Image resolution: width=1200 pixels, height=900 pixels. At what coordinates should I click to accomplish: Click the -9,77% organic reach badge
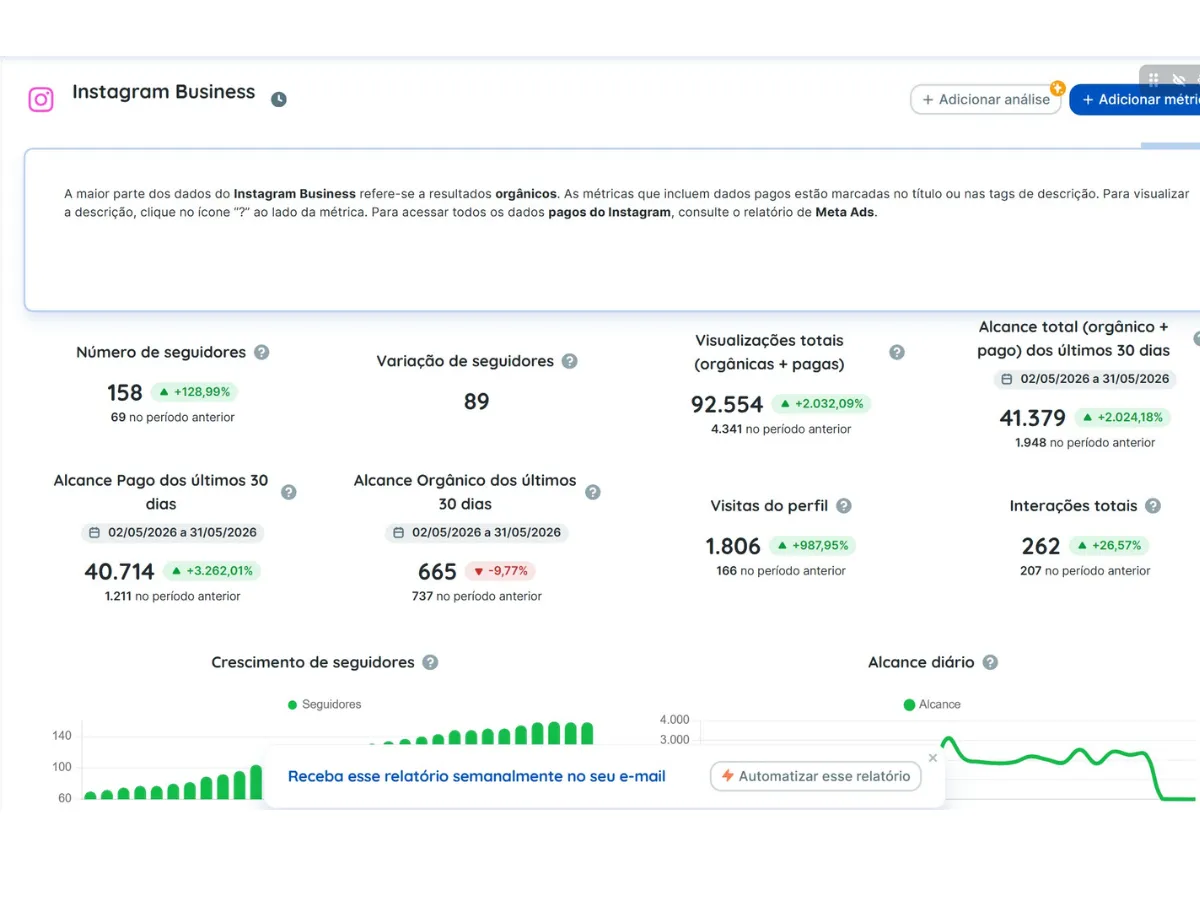pyautogui.click(x=501, y=571)
